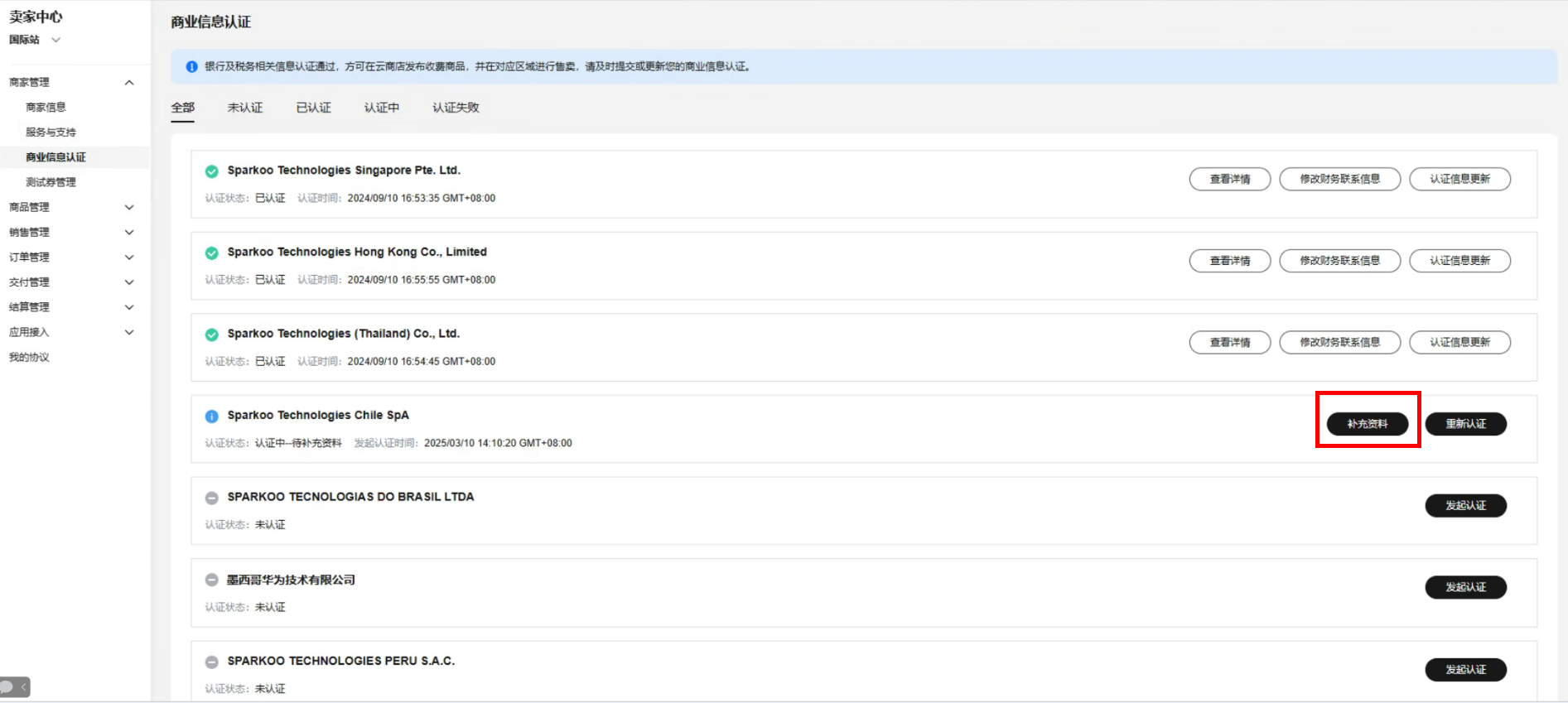Click 发起认证 for 墨西哥华为技术有限公司

(x=1466, y=587)
